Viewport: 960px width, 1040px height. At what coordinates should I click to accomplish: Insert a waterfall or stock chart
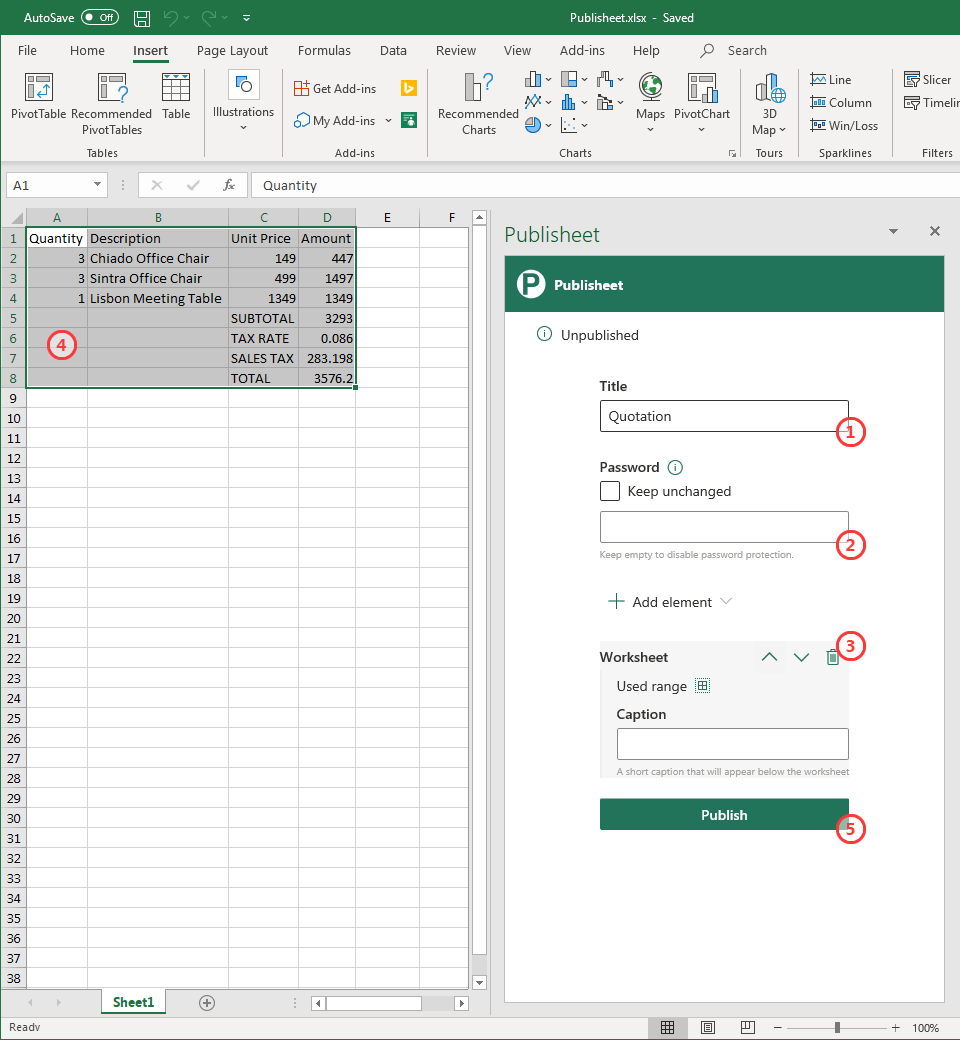pos(604,80)
